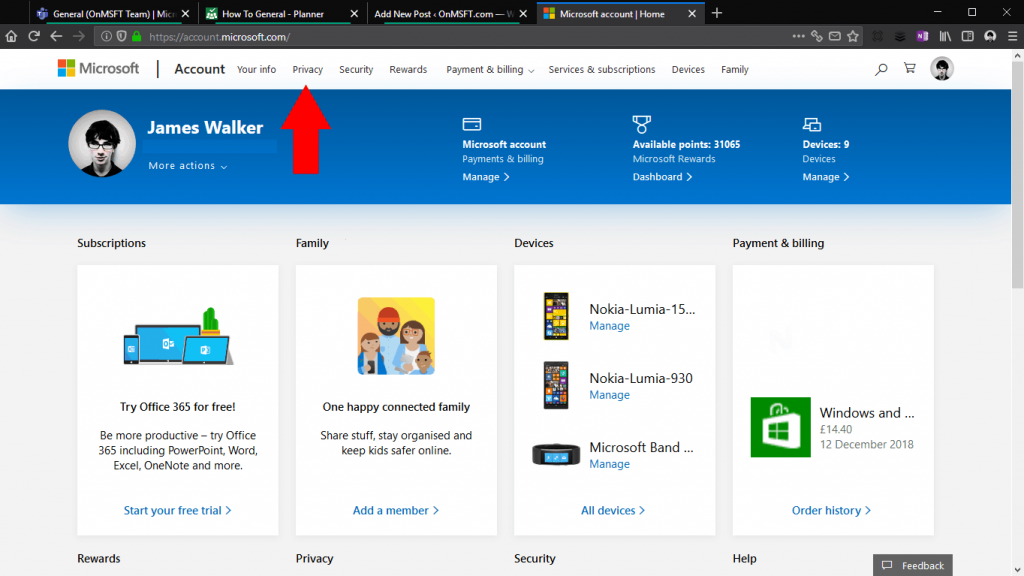The image size is (1024, 576).
Task: Open the page actions three-dot menu
Action: point(798,37)
